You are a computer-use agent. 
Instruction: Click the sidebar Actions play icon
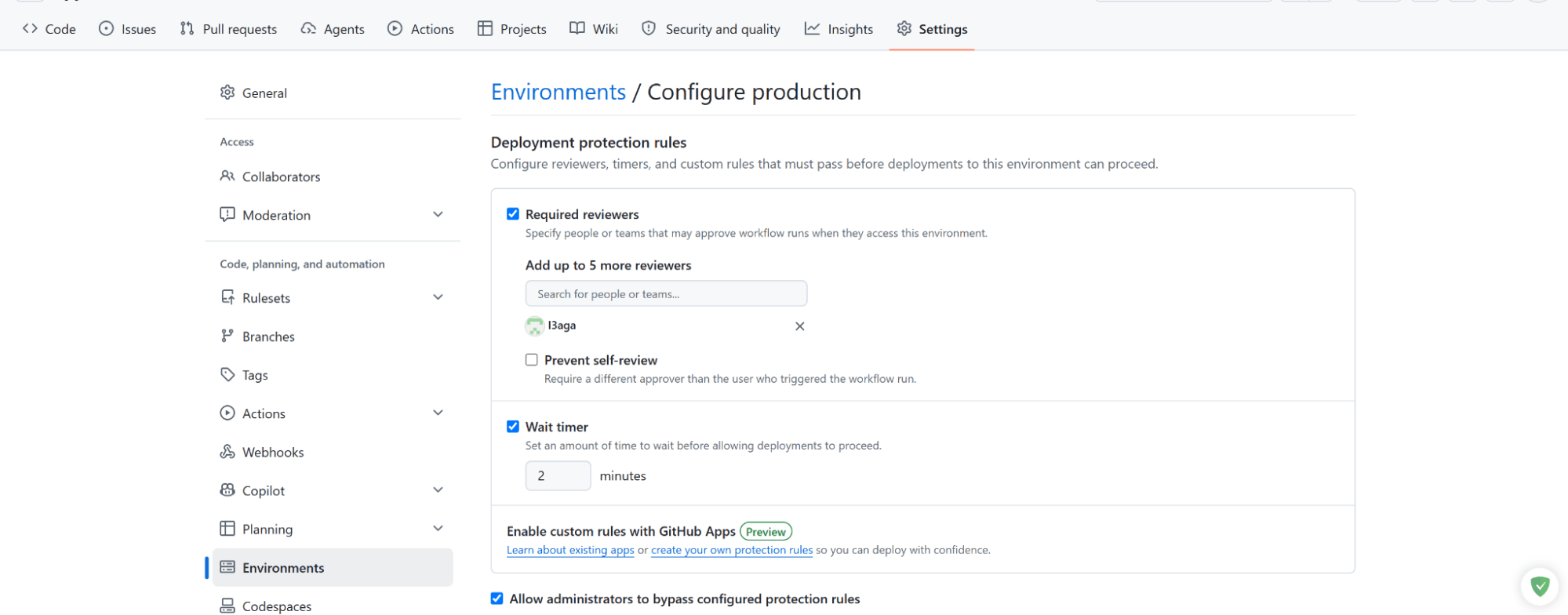tap(227, 413)
